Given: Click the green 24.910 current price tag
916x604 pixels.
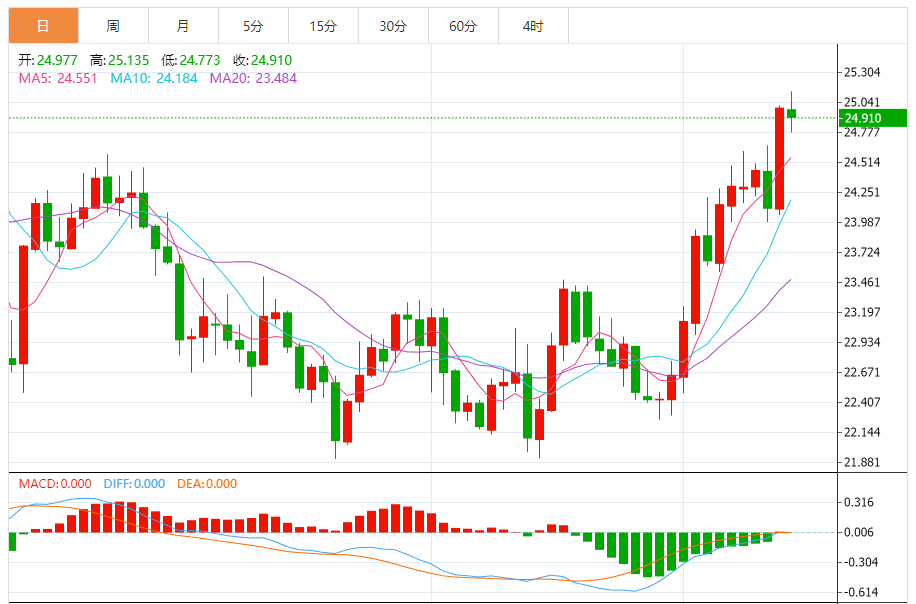Looking at the screenshot, I should (873, 118).
